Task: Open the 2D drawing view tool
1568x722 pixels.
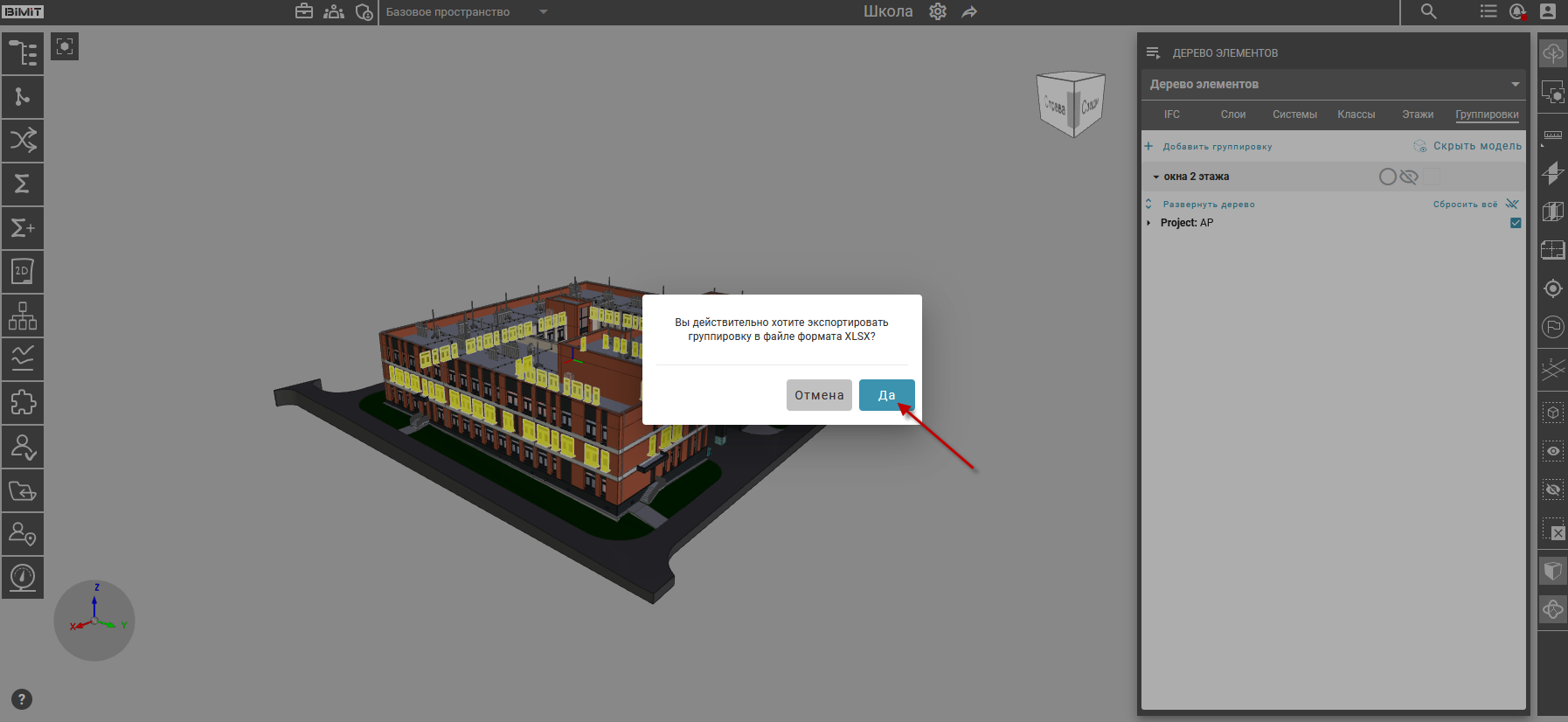Action: tap(23, 272)
